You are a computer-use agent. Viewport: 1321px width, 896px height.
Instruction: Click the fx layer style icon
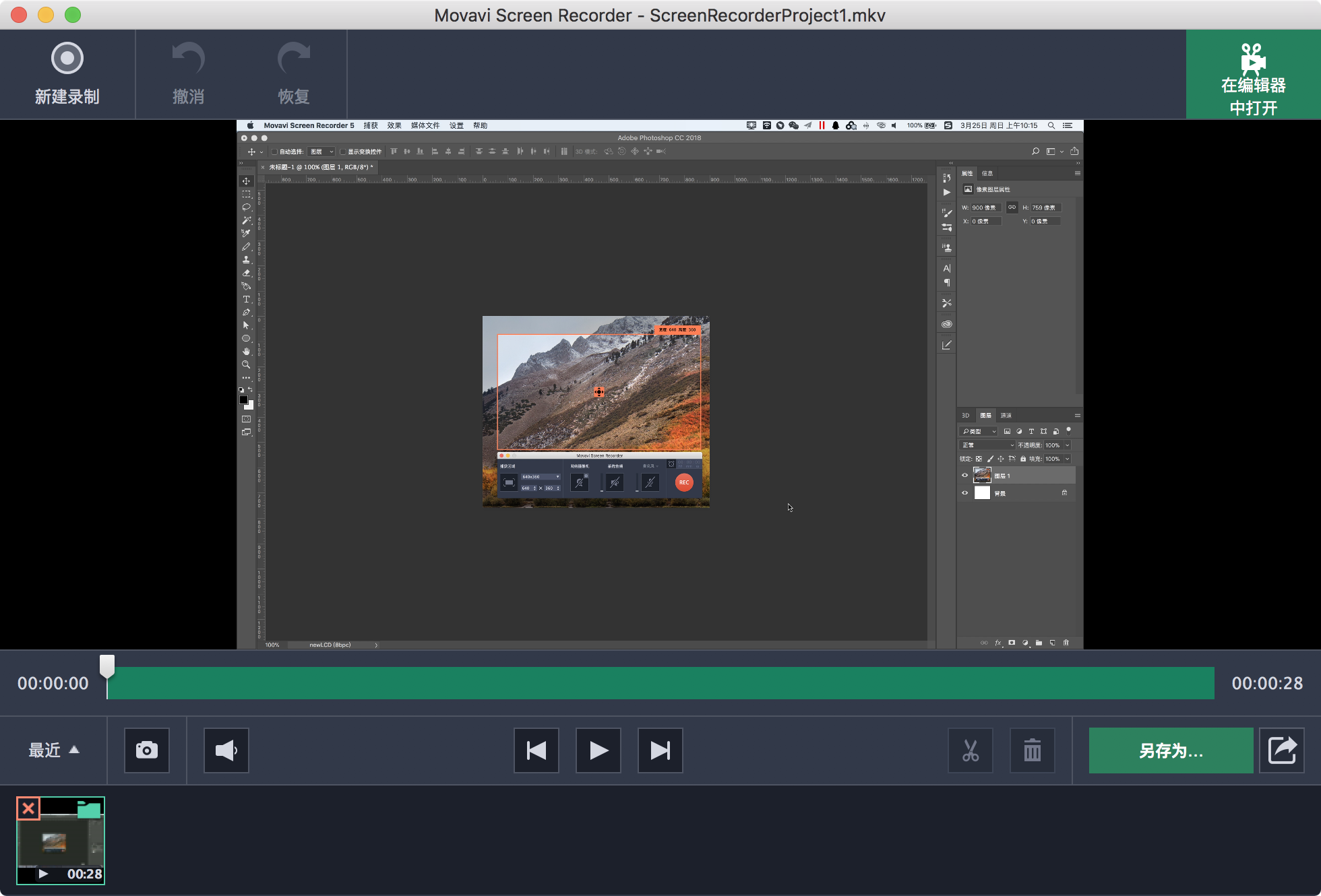pos(997,643)
